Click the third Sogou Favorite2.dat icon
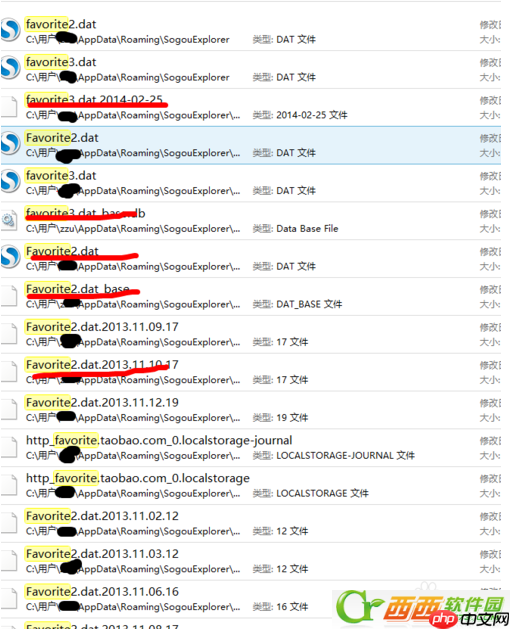Image resolution: width=510 pixels, height=629 pixels. click(x=10, y=257)
